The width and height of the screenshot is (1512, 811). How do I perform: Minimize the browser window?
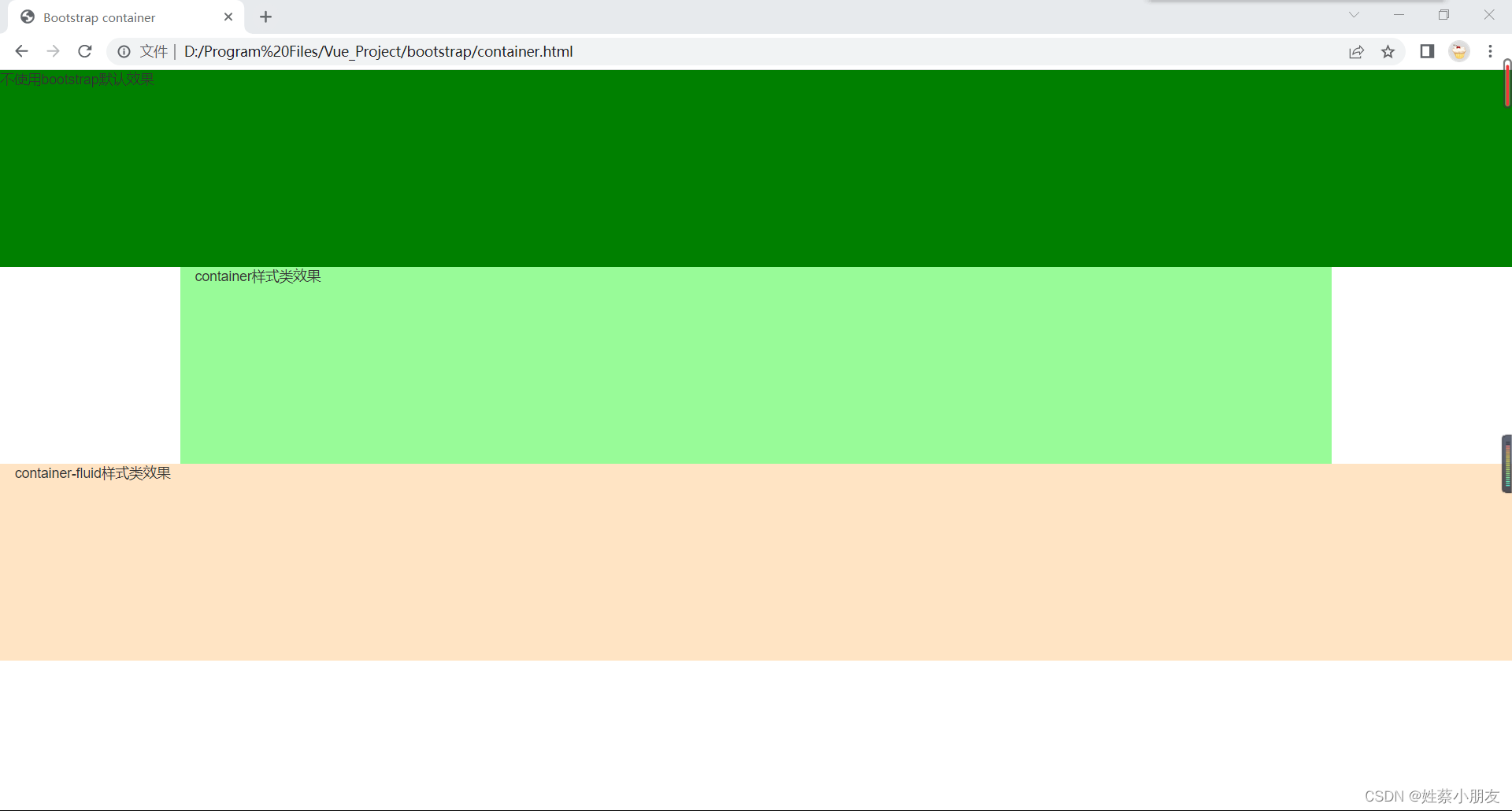[1399, 15]
